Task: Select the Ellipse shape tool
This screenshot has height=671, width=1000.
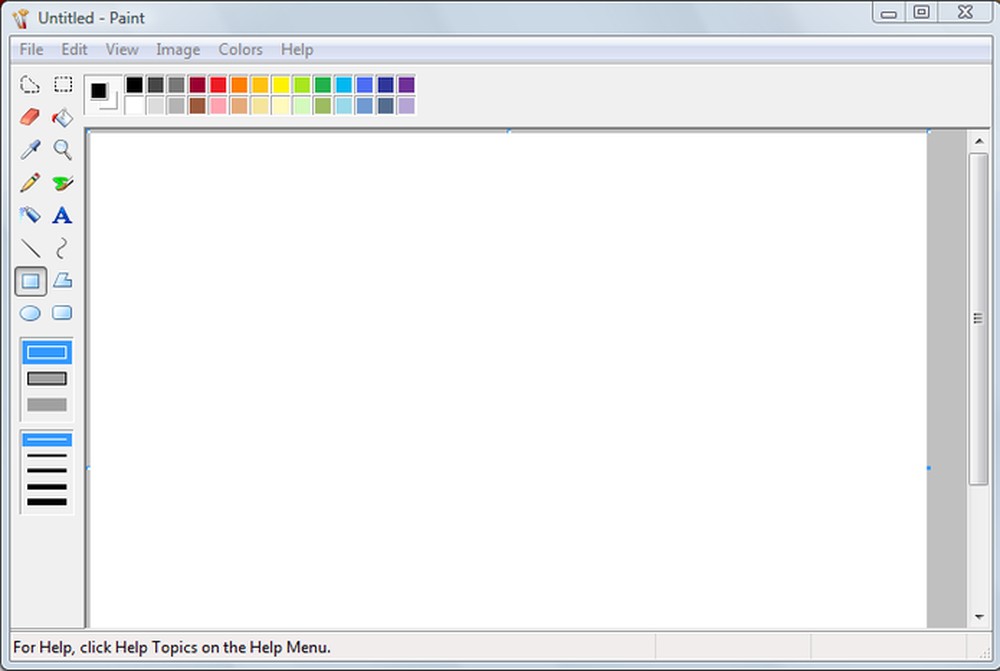Action: click(30, 314)
